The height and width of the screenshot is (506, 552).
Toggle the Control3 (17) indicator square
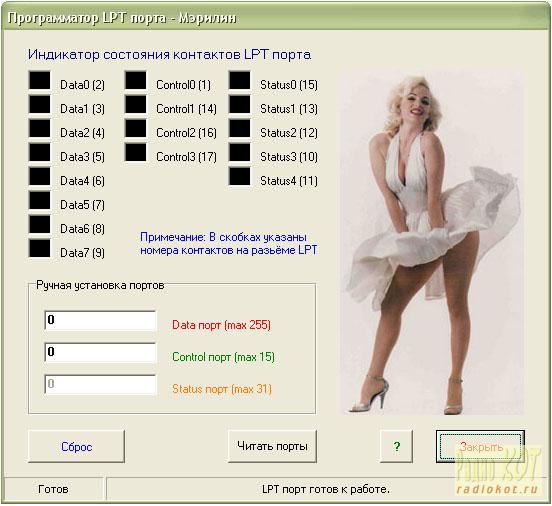click(x=136, y=152)
